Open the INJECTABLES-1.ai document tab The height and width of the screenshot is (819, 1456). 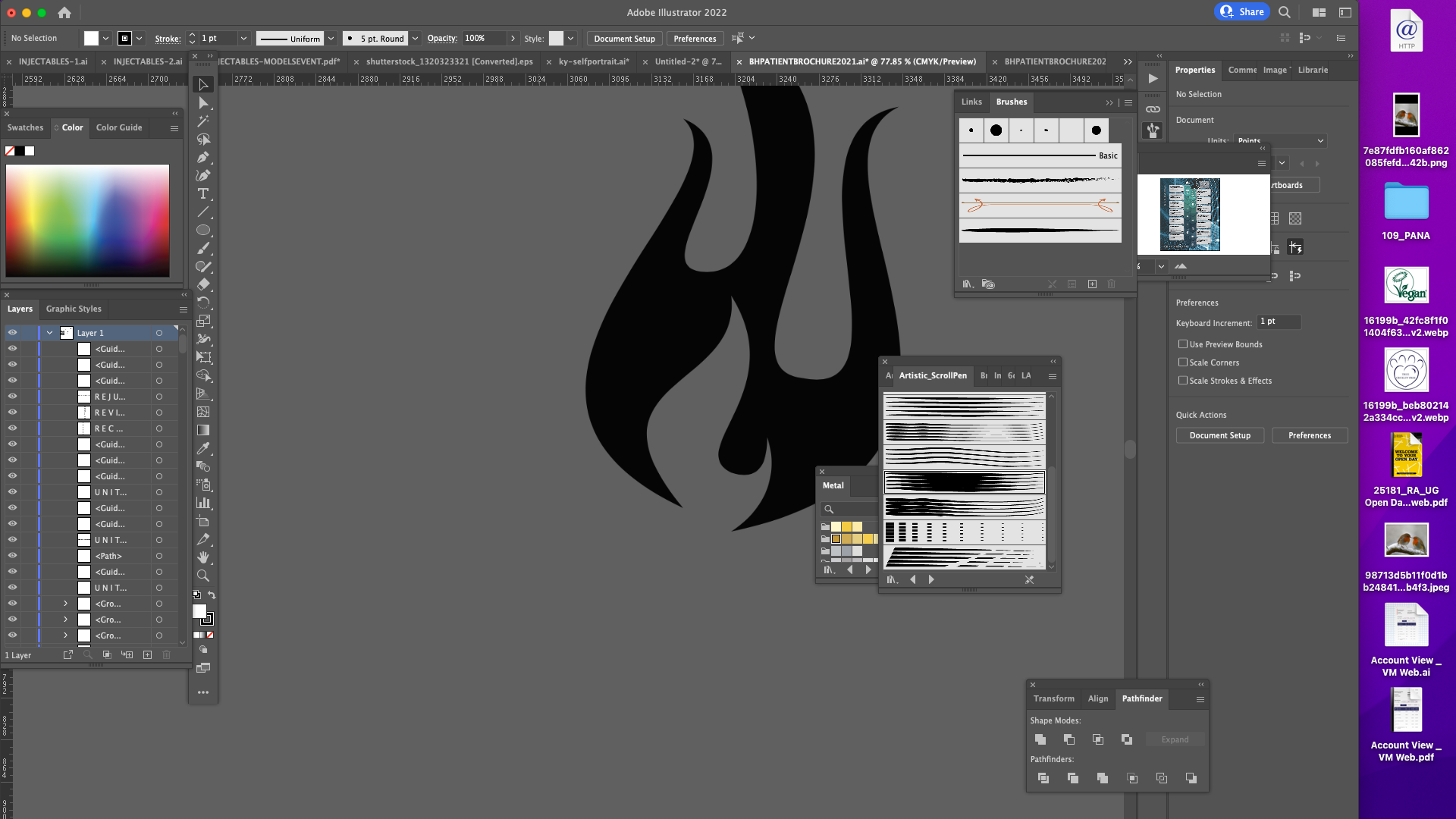53,61
